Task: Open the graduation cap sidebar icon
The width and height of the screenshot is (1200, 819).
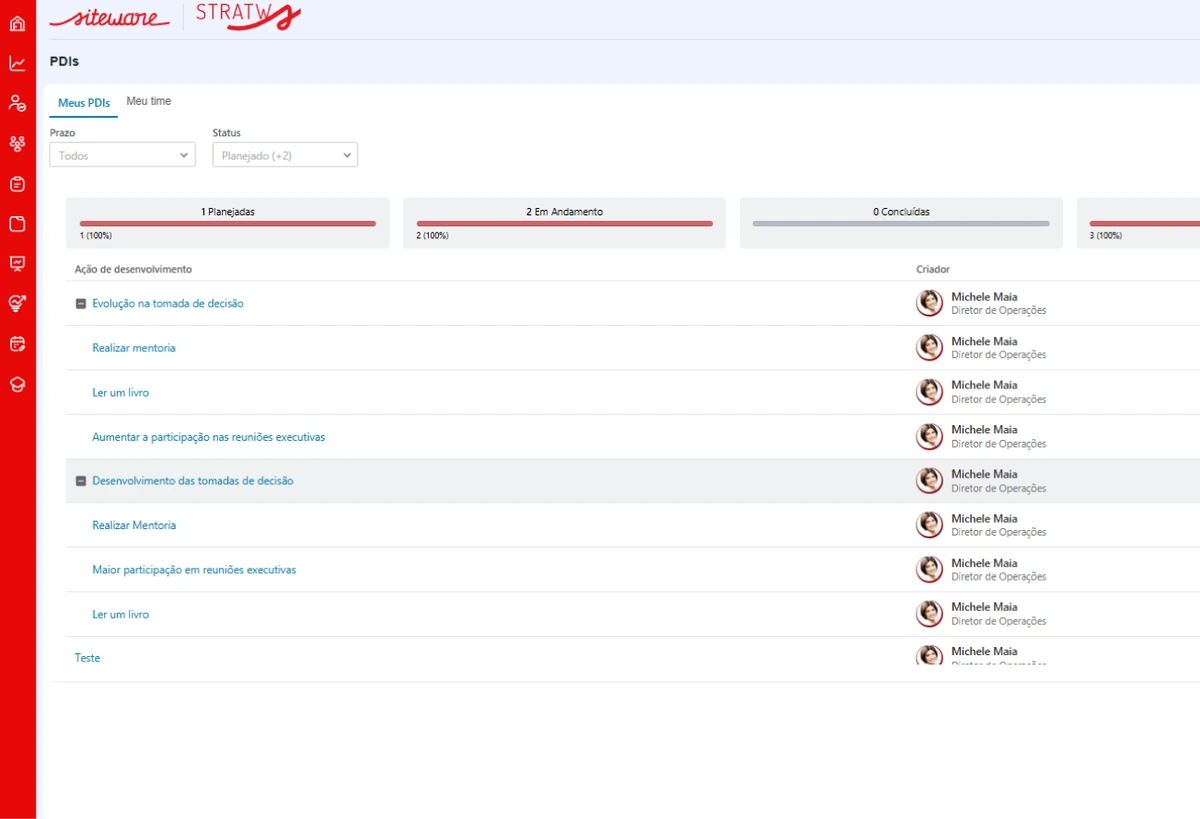Action: click(x=17, y=384)
